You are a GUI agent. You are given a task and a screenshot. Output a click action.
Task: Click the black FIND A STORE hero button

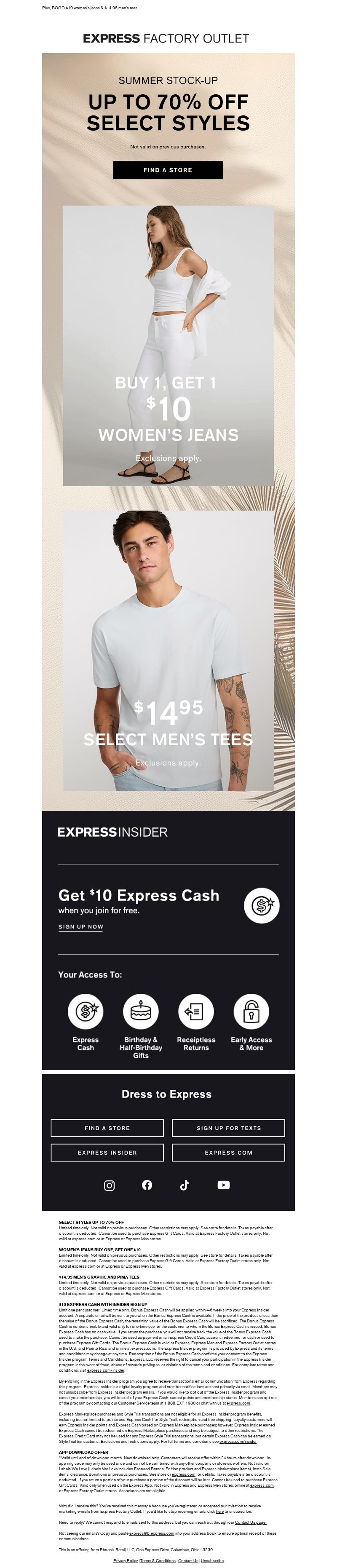coord(168,170)
